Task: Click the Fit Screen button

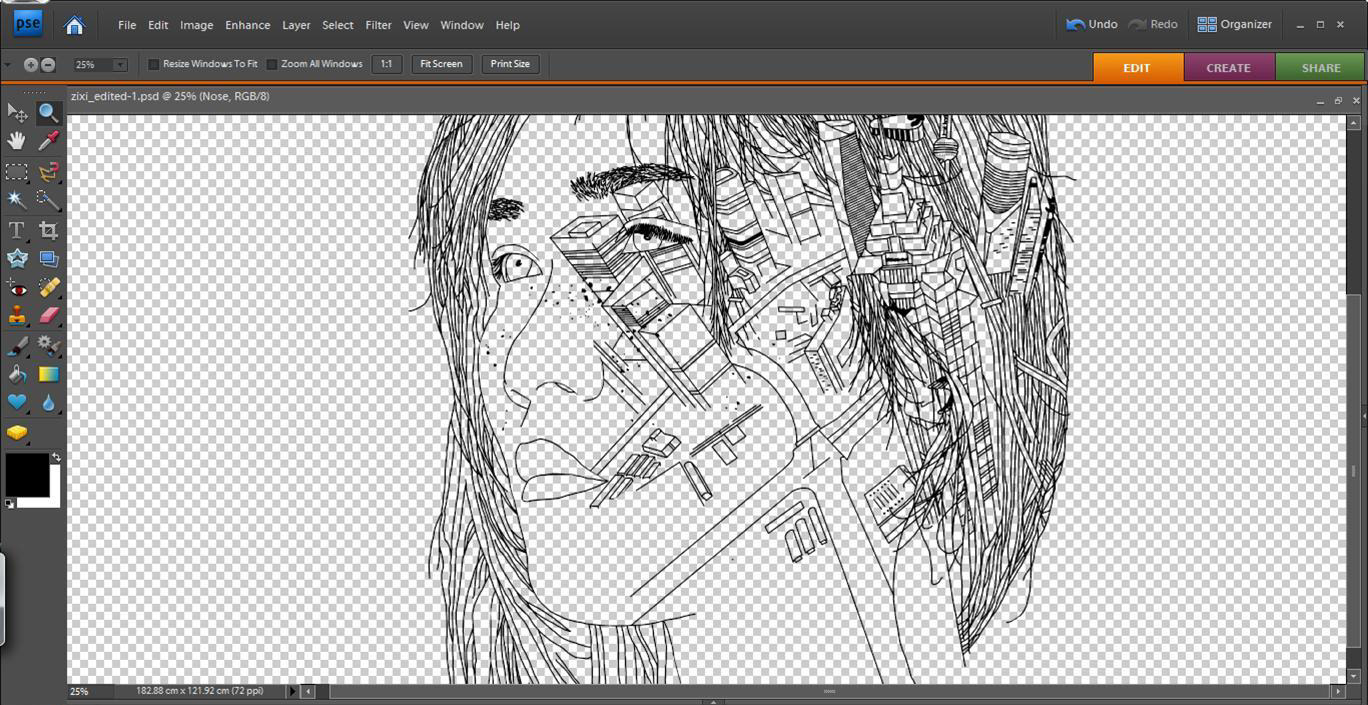Action: click(441, 64)
